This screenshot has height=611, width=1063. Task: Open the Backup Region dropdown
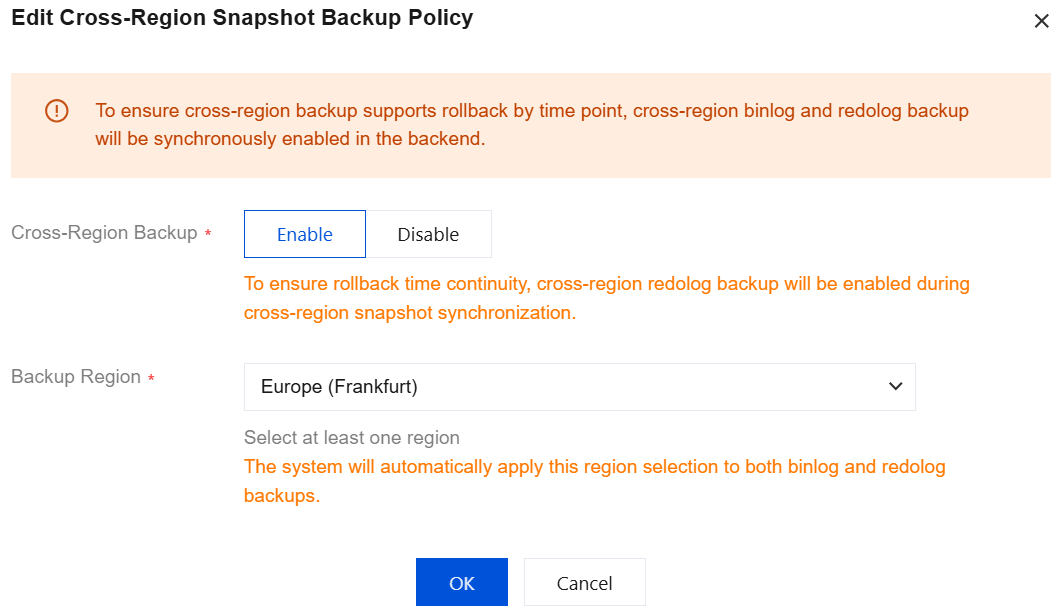[x=579, y=386]
